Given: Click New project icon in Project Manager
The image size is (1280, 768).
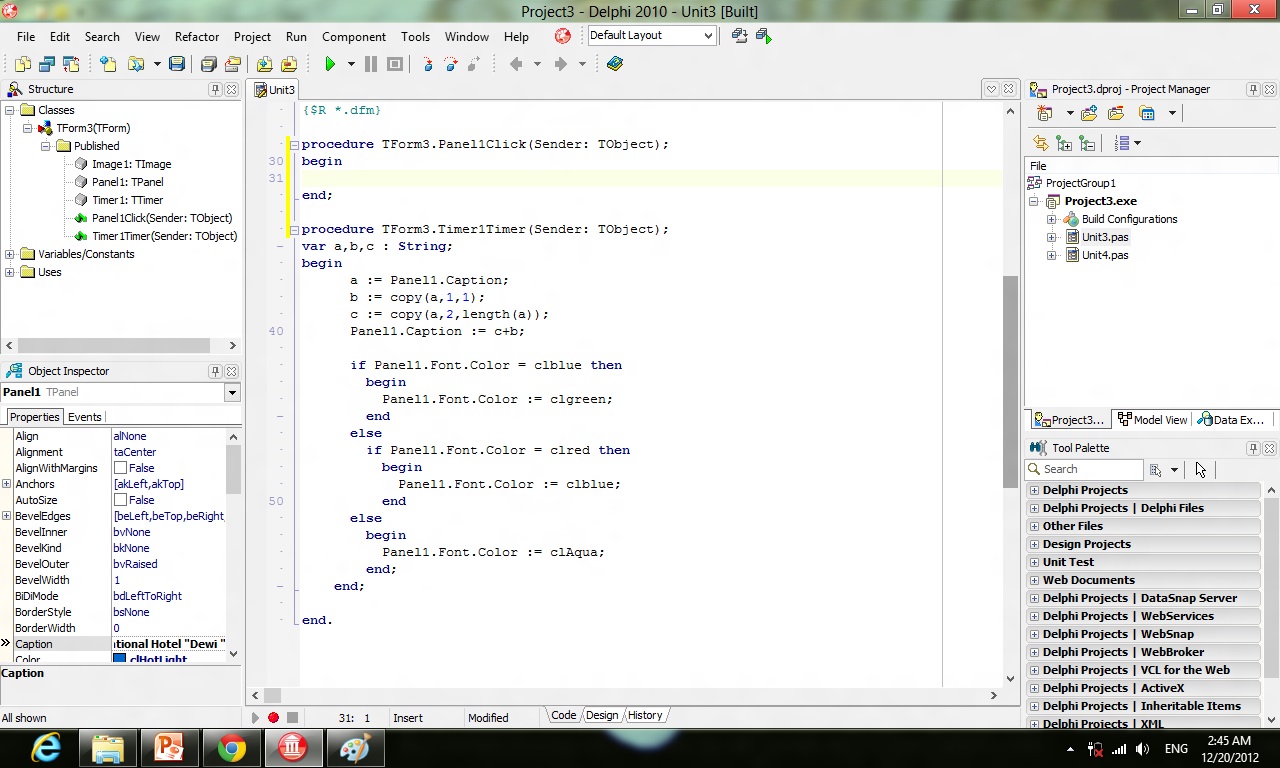Looking at the screenshot, I should click(x=1045, y=113).
